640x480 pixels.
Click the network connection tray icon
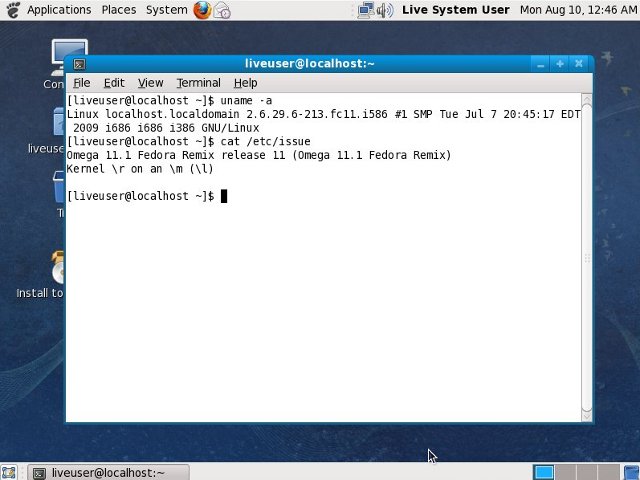click(x=366, y=10)
